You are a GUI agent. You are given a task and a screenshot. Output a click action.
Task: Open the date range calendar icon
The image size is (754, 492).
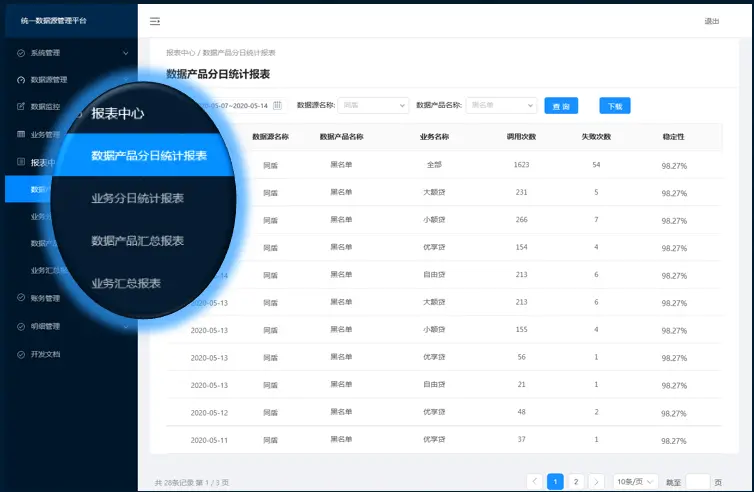click(278, 105)
